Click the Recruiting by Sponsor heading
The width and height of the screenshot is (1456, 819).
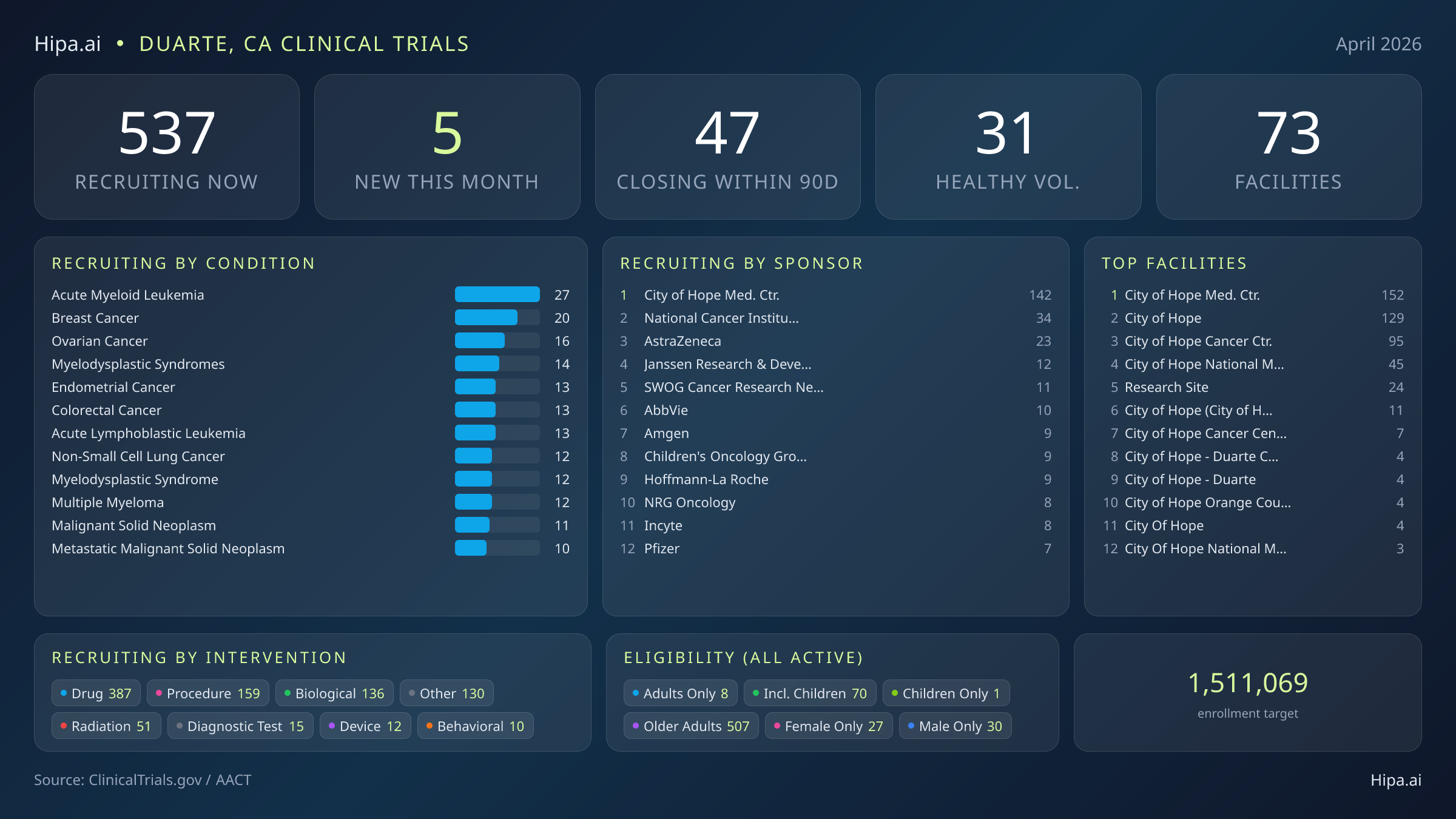(741, 263)
